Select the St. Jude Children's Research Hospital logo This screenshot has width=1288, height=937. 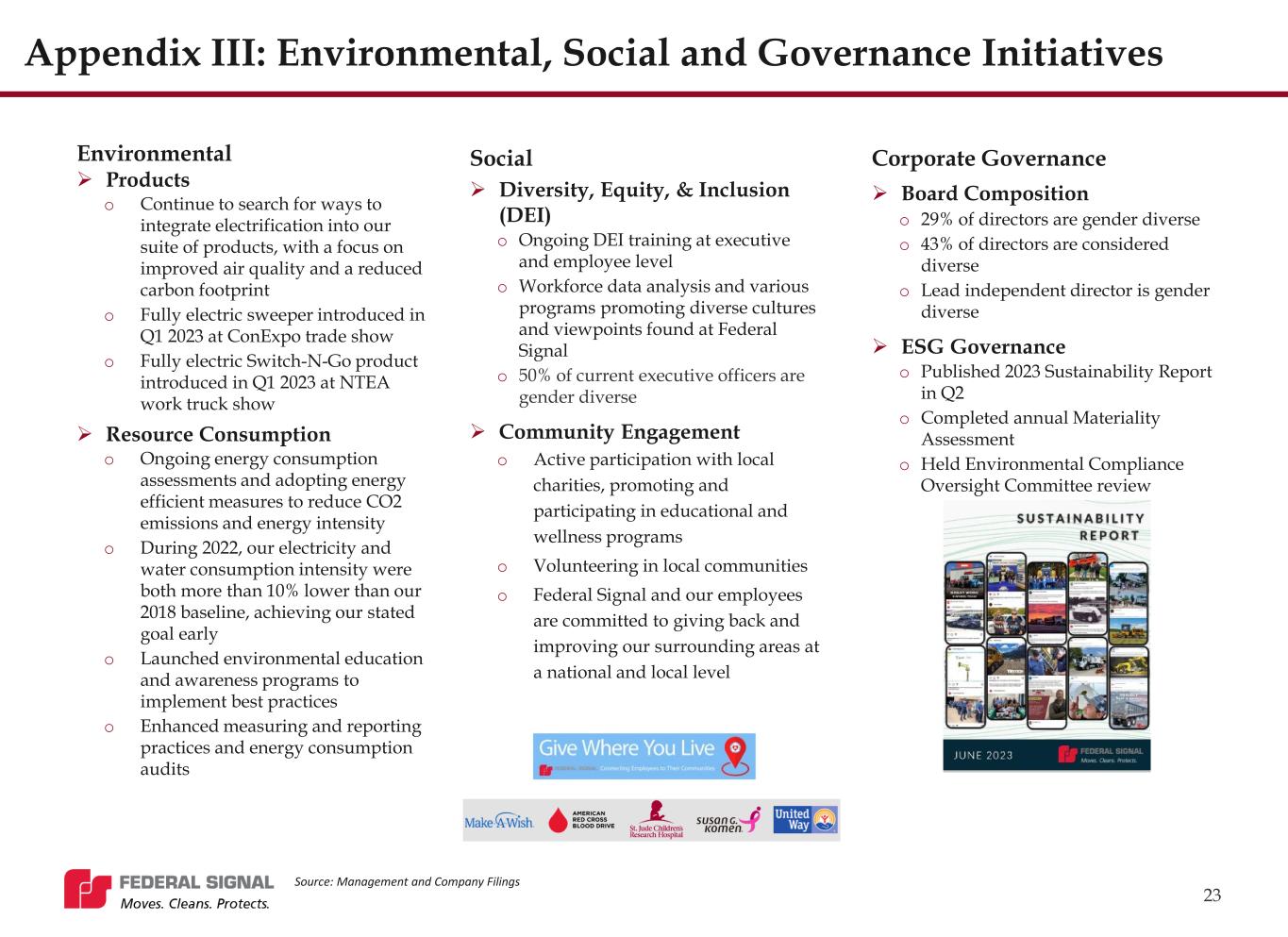[656, 820]
